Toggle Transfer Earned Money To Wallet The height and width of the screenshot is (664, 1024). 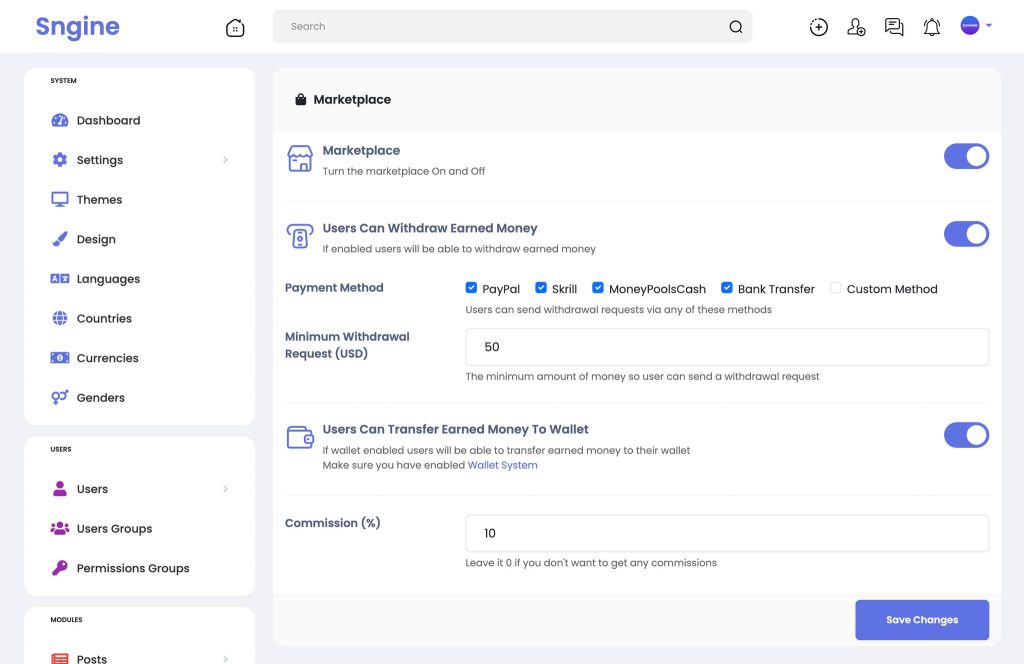(x=966, y=435)
